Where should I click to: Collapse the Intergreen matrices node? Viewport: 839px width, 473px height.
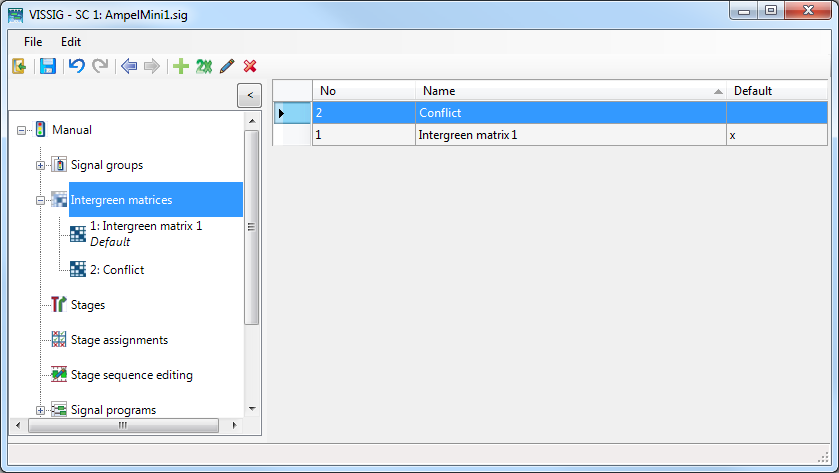[41, 200]
